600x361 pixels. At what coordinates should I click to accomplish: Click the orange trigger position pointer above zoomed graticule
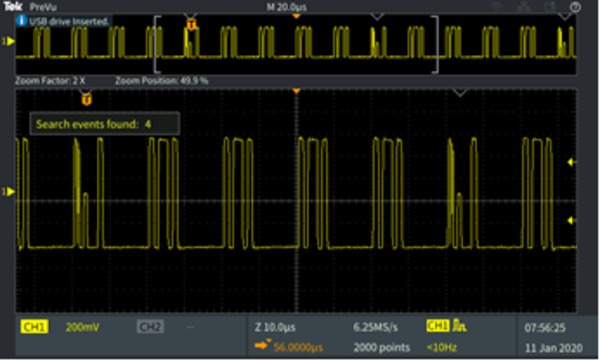click(296, 91)
